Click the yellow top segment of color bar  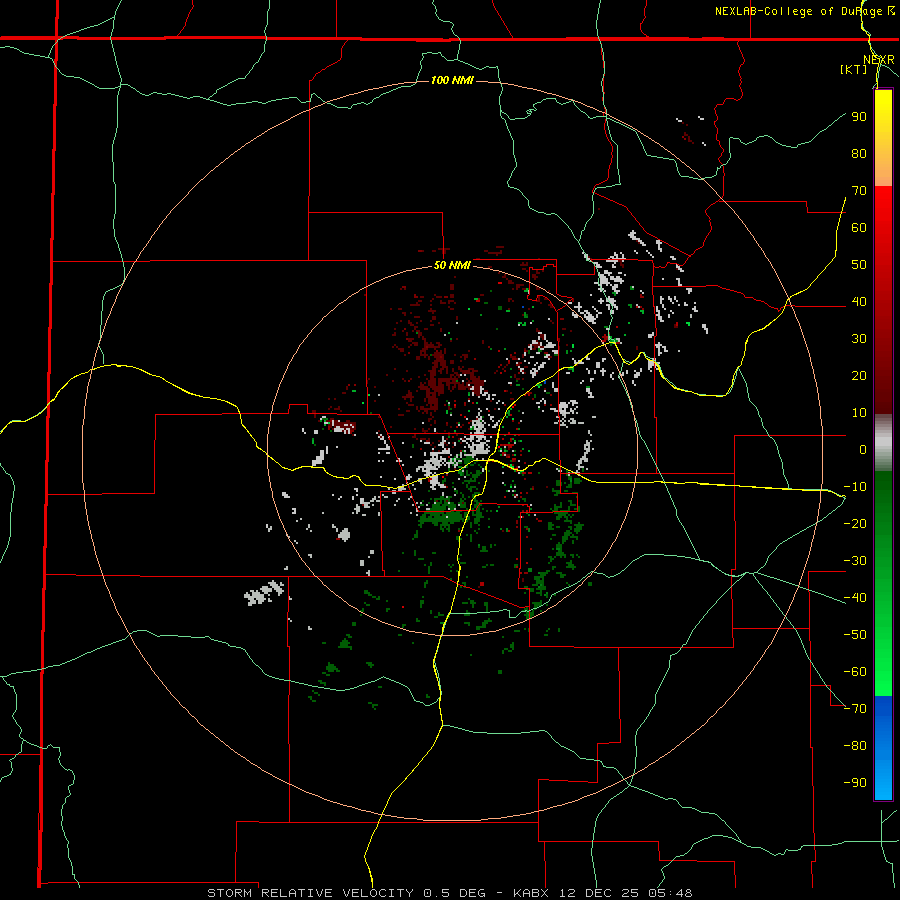(x=883, y=138)
